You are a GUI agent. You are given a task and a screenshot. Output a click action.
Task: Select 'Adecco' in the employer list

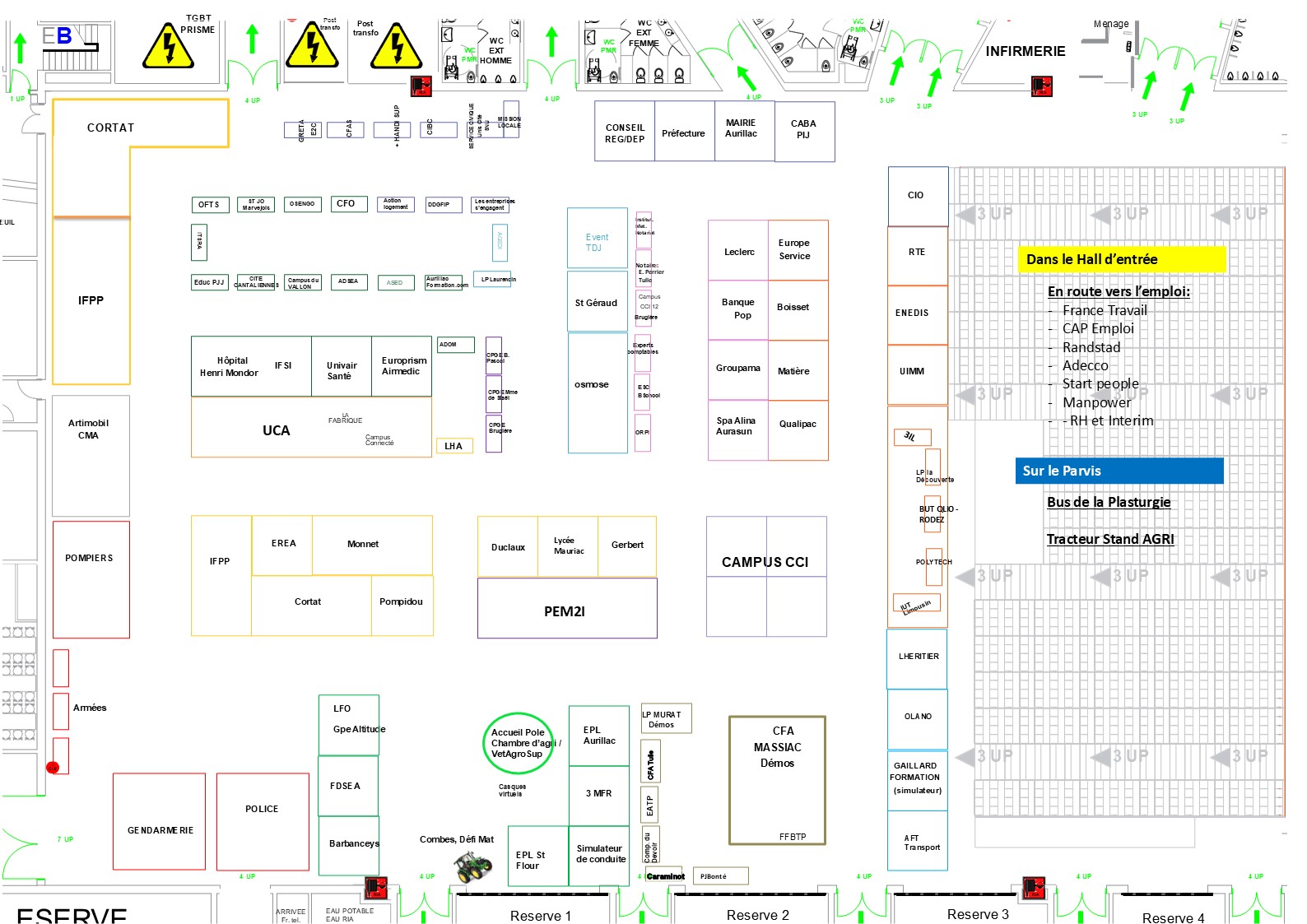(x=1085, y=365)
